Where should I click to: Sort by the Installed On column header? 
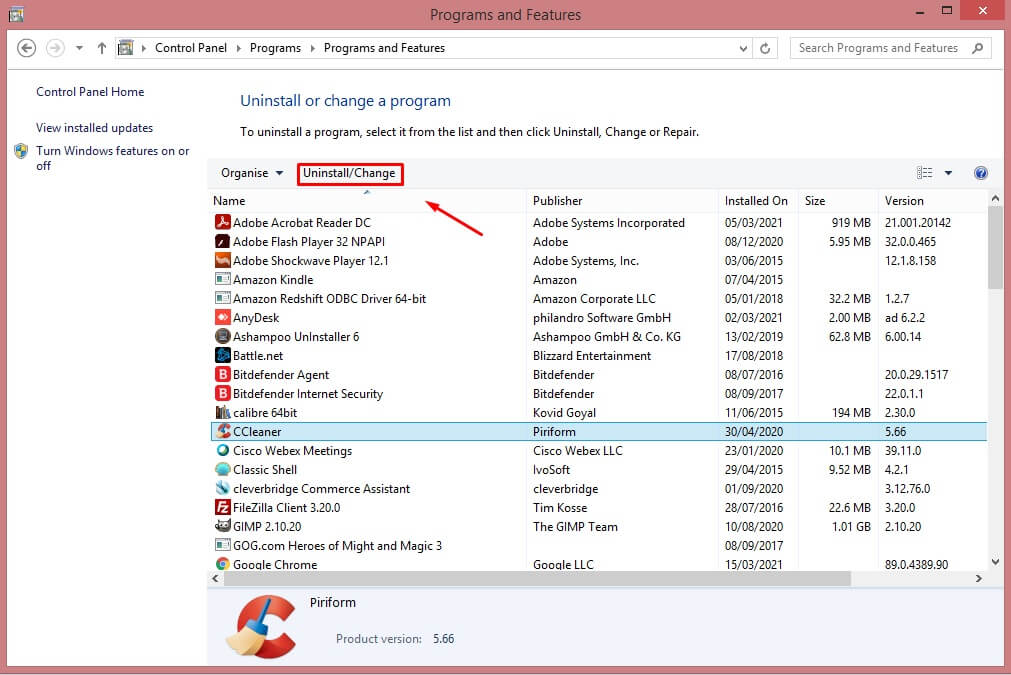point(758,201)
